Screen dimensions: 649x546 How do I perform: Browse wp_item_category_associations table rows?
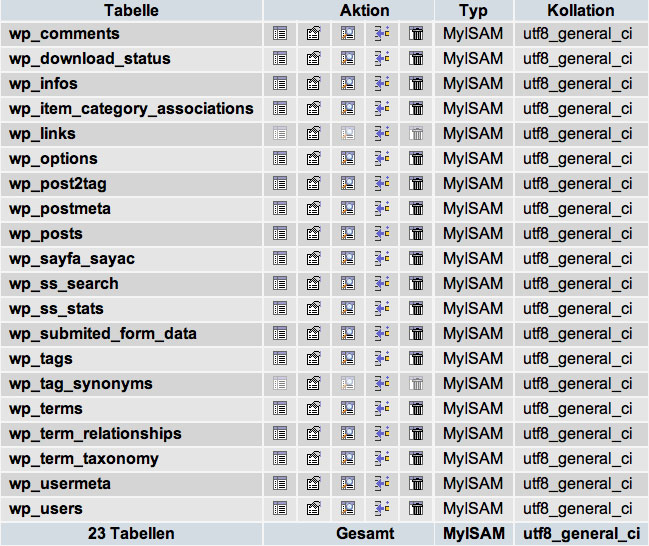pos(280,108)
